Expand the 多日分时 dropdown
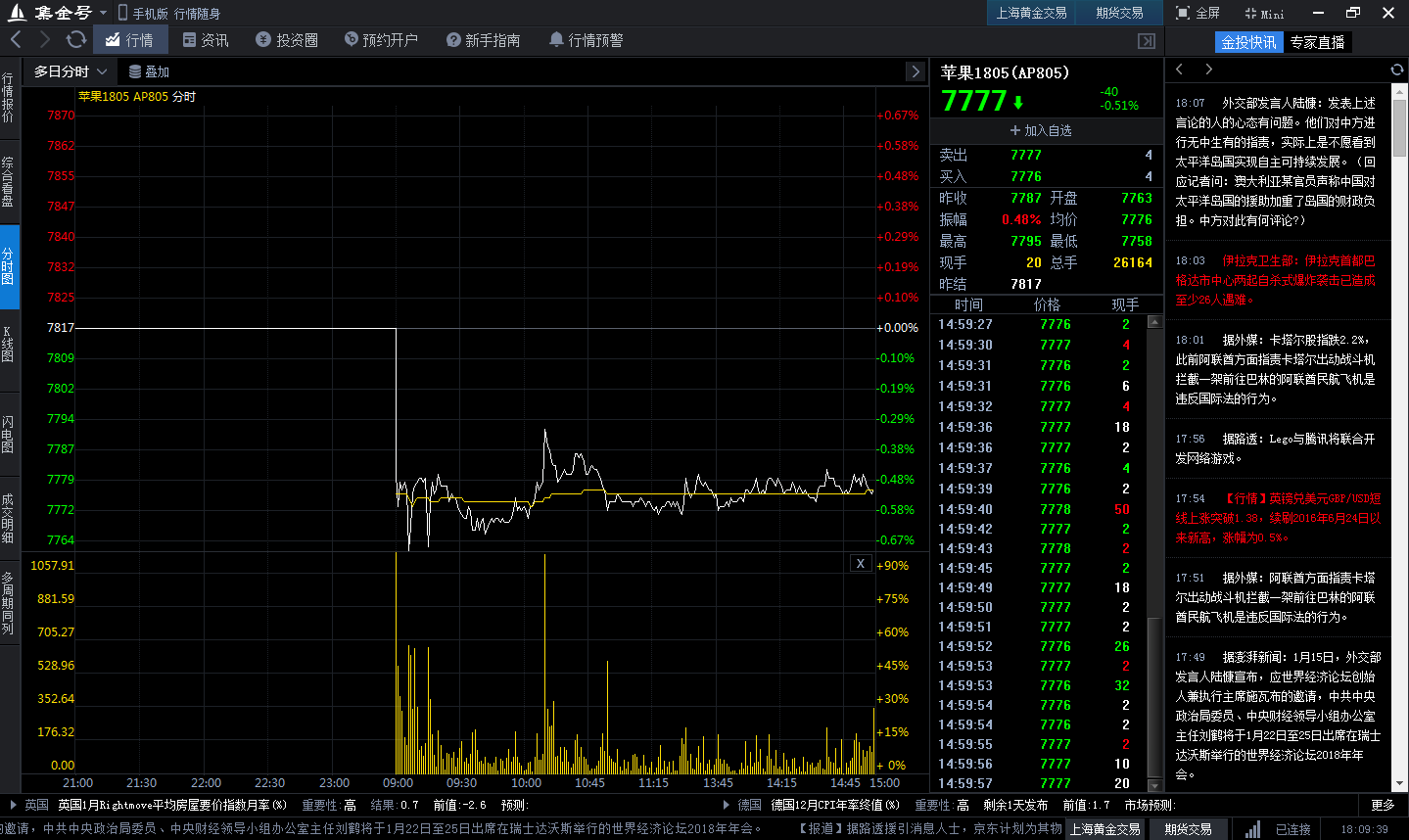The image size is (1409, 840). [x=70, y=71]
